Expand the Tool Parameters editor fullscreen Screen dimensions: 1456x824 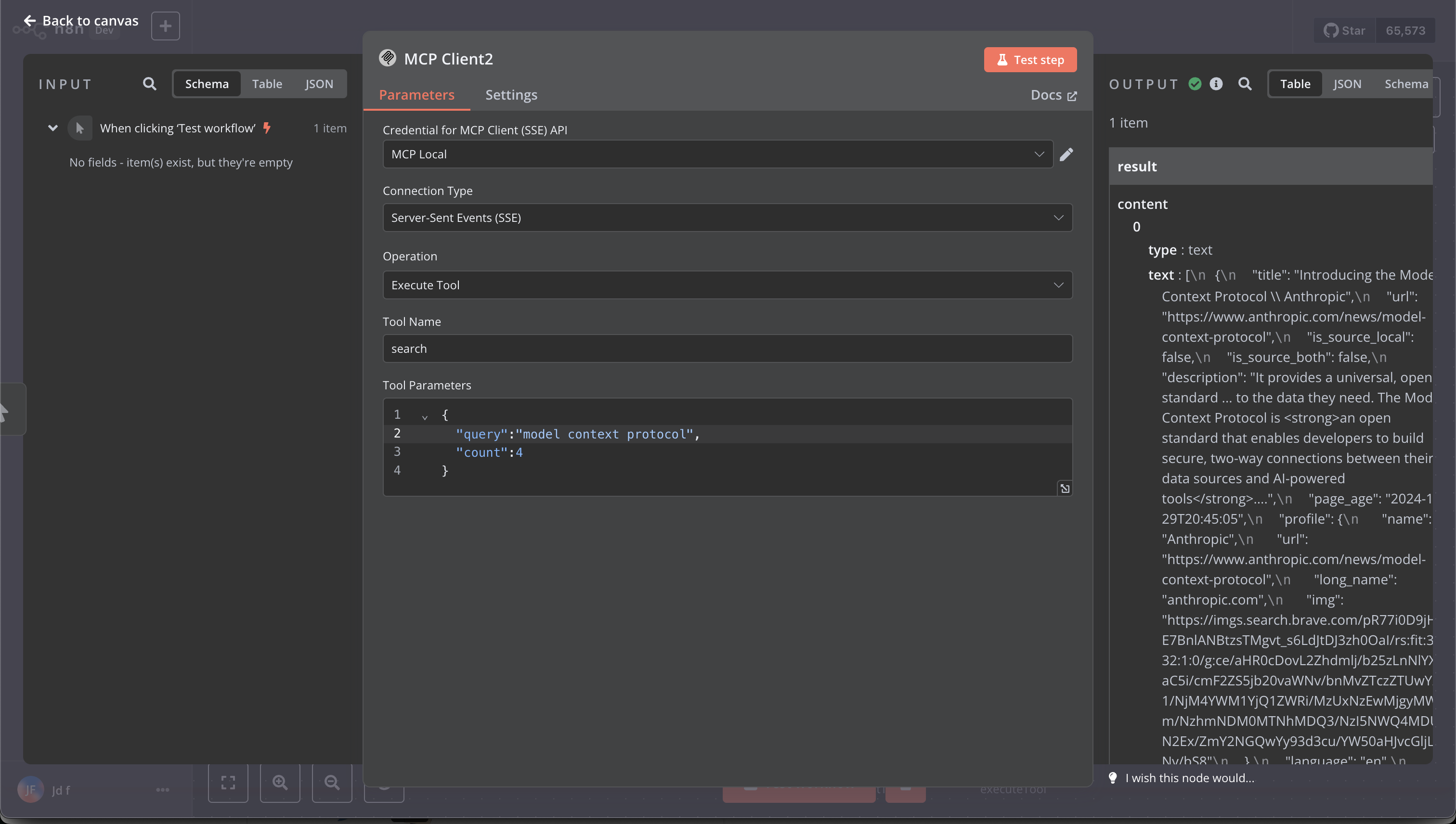point(1064,489)
